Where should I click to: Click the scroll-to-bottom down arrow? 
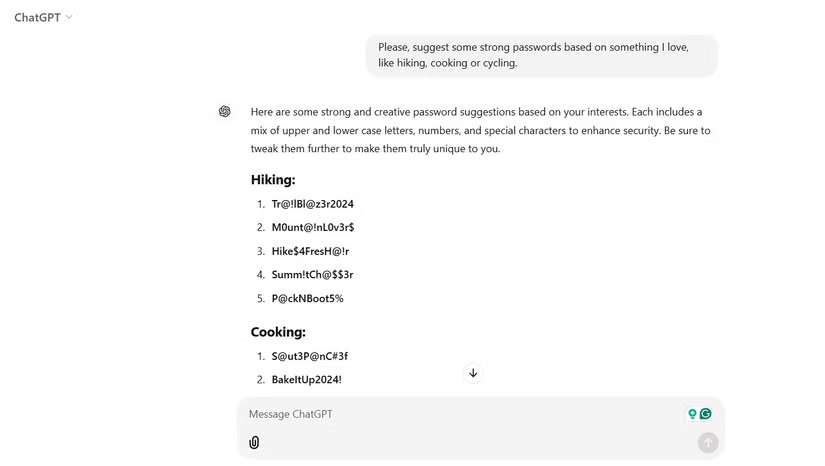[473, 373]
